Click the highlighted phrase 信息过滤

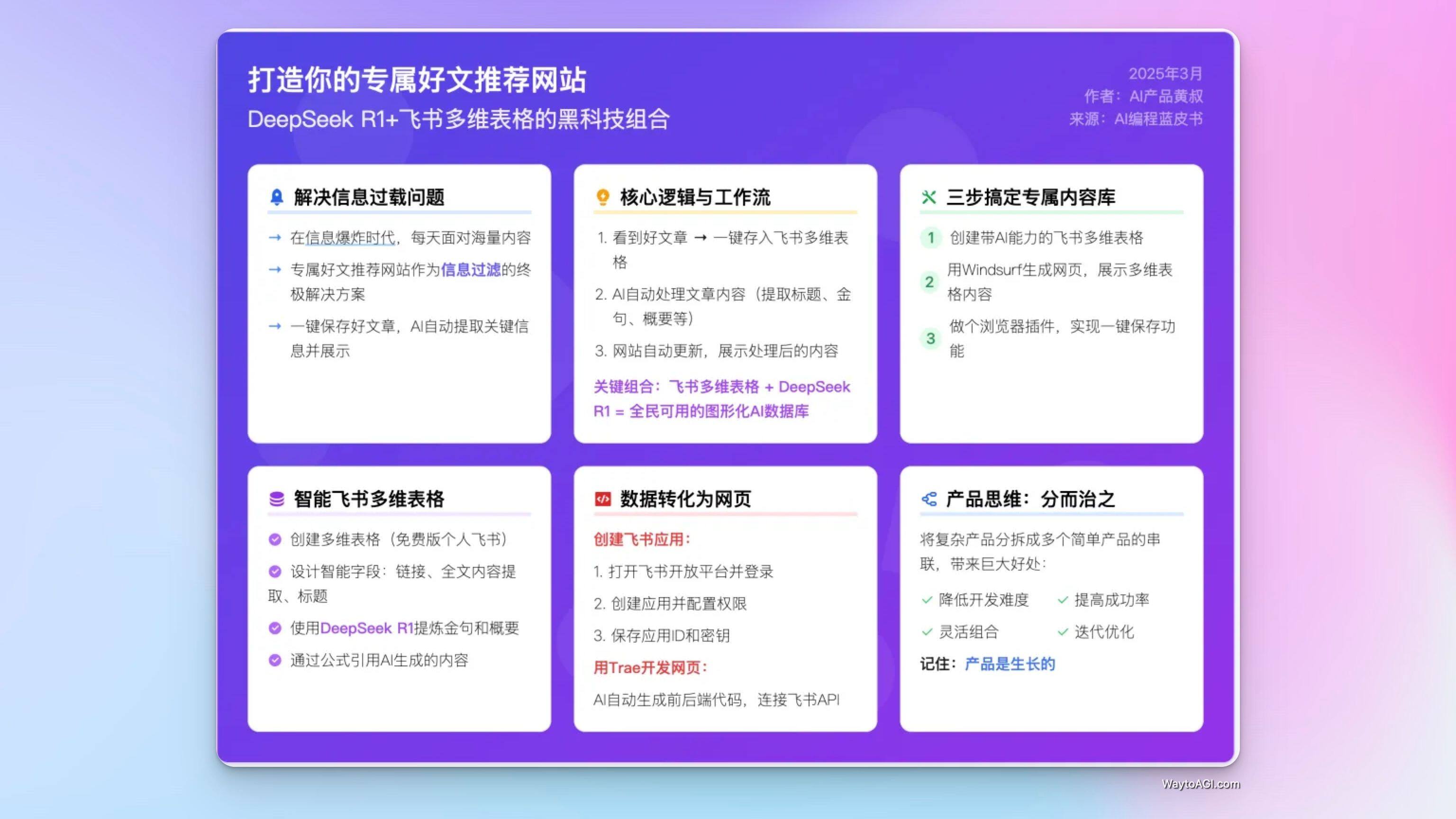pos(471,270)
